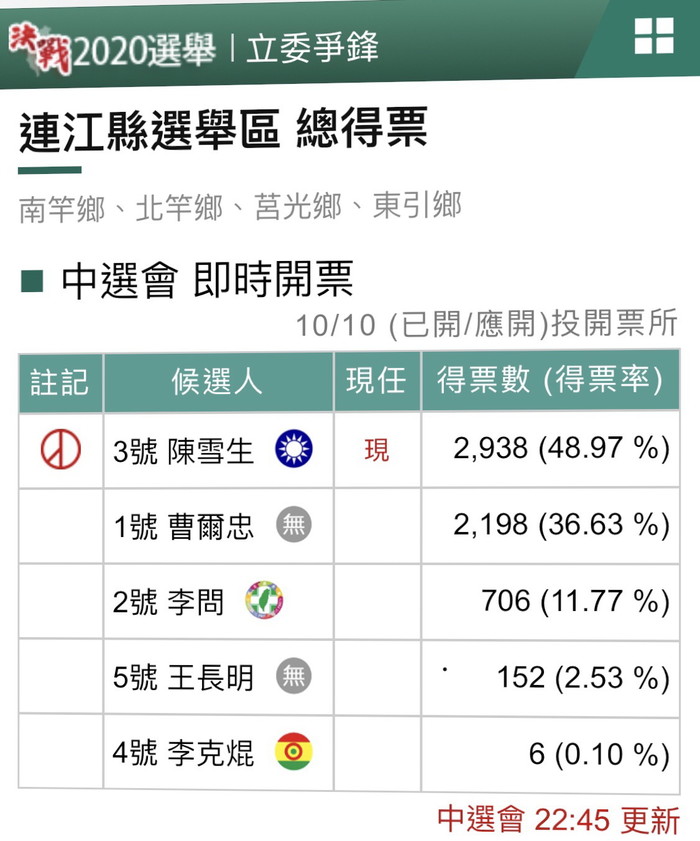
Task: Click the 決戰2020選舉 logo
Action: tap(113, 49)
